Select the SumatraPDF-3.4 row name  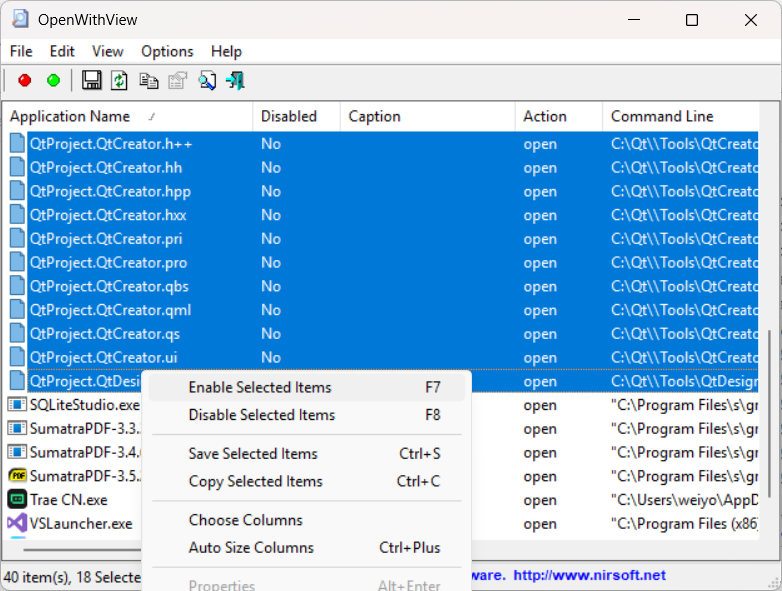(x=85, y=452)
